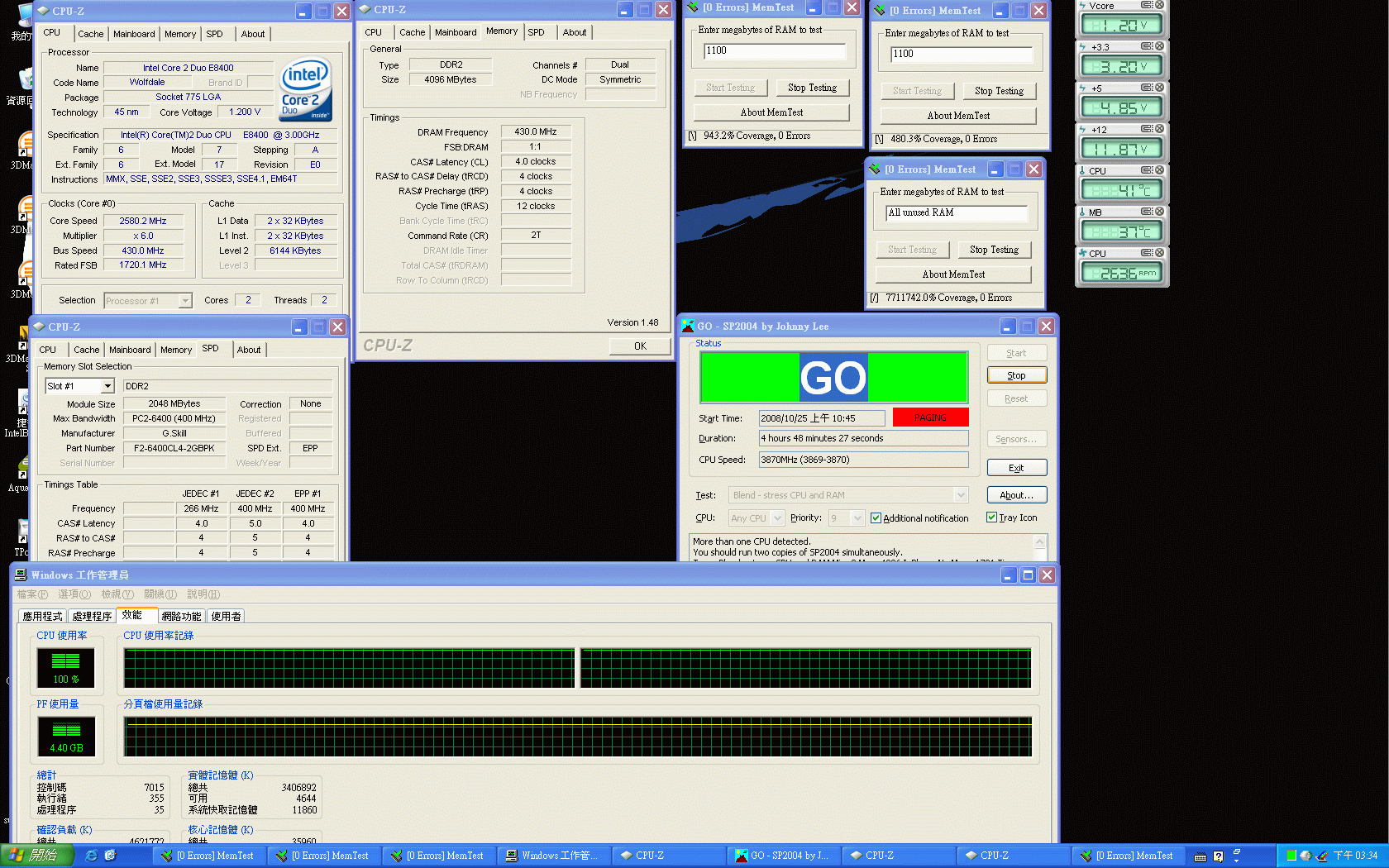Open settings icon on the CPU fan RPM gadget
The width and height of the screenshot is (1389, 868).
(x=1147, y=253)
